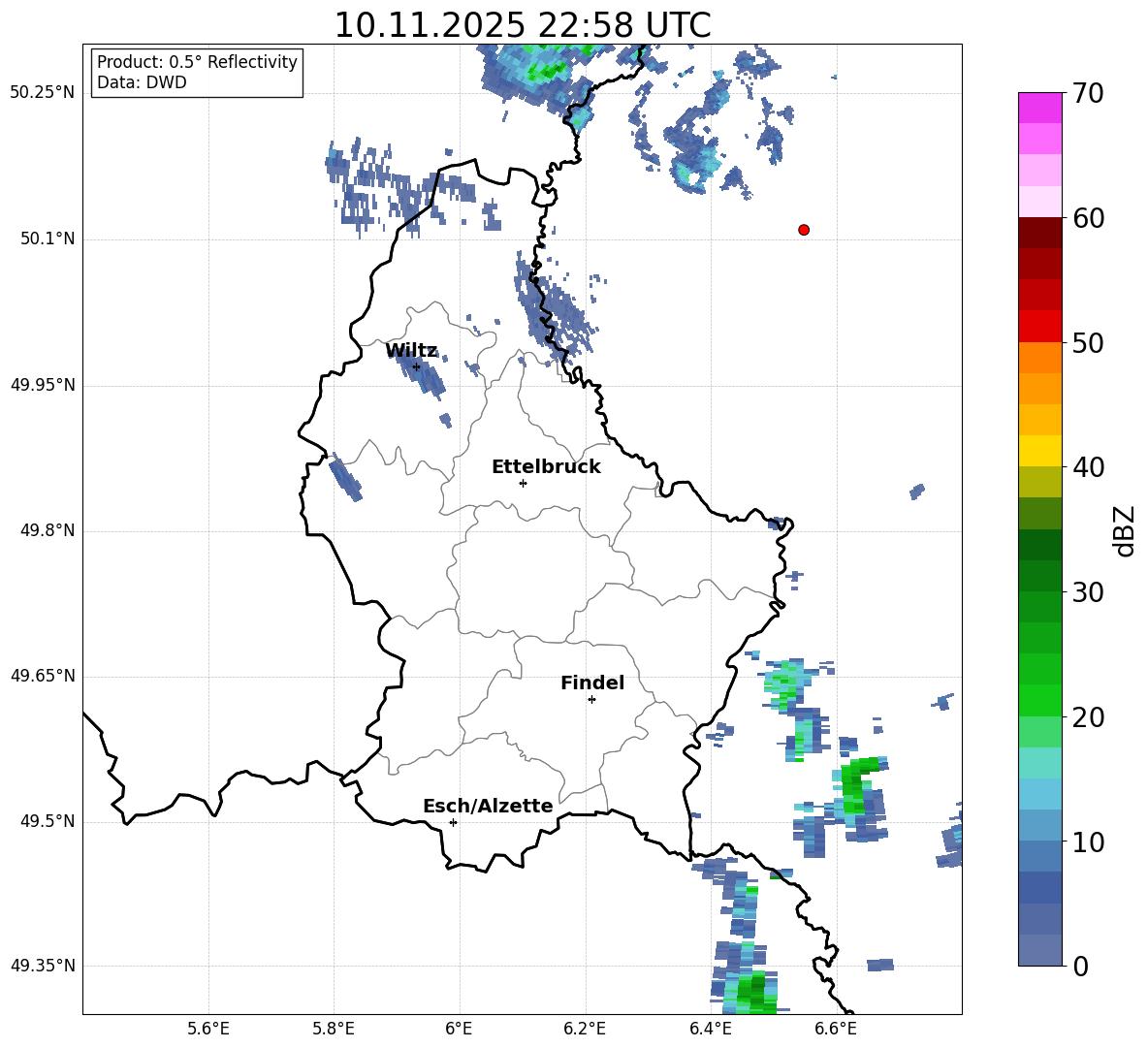1148x1048 pixels.
Task: Select the Findel city label
Action: click(x=592, y=683)
